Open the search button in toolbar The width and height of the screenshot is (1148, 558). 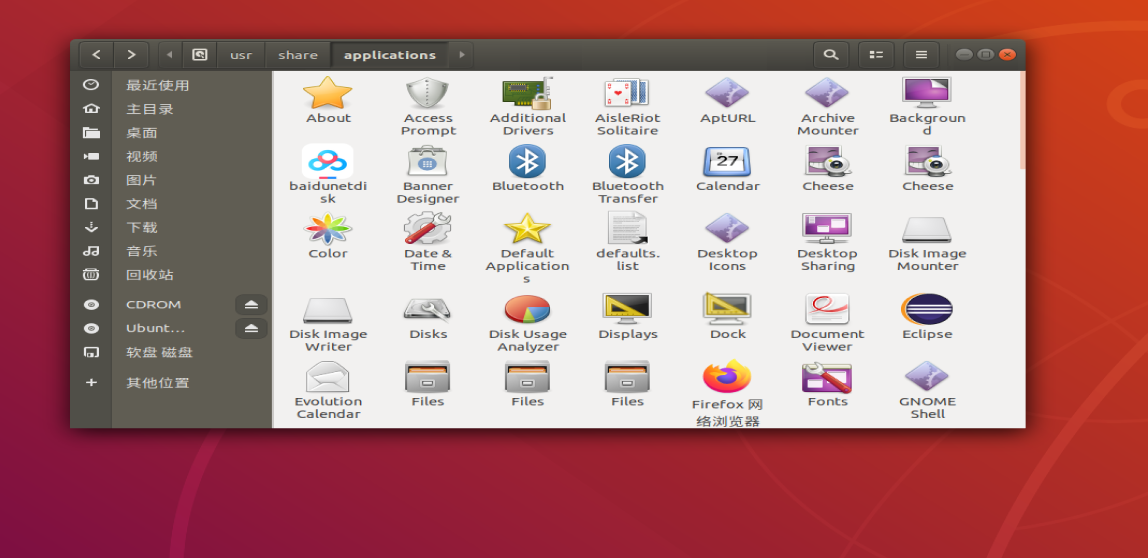click(831, 55)
